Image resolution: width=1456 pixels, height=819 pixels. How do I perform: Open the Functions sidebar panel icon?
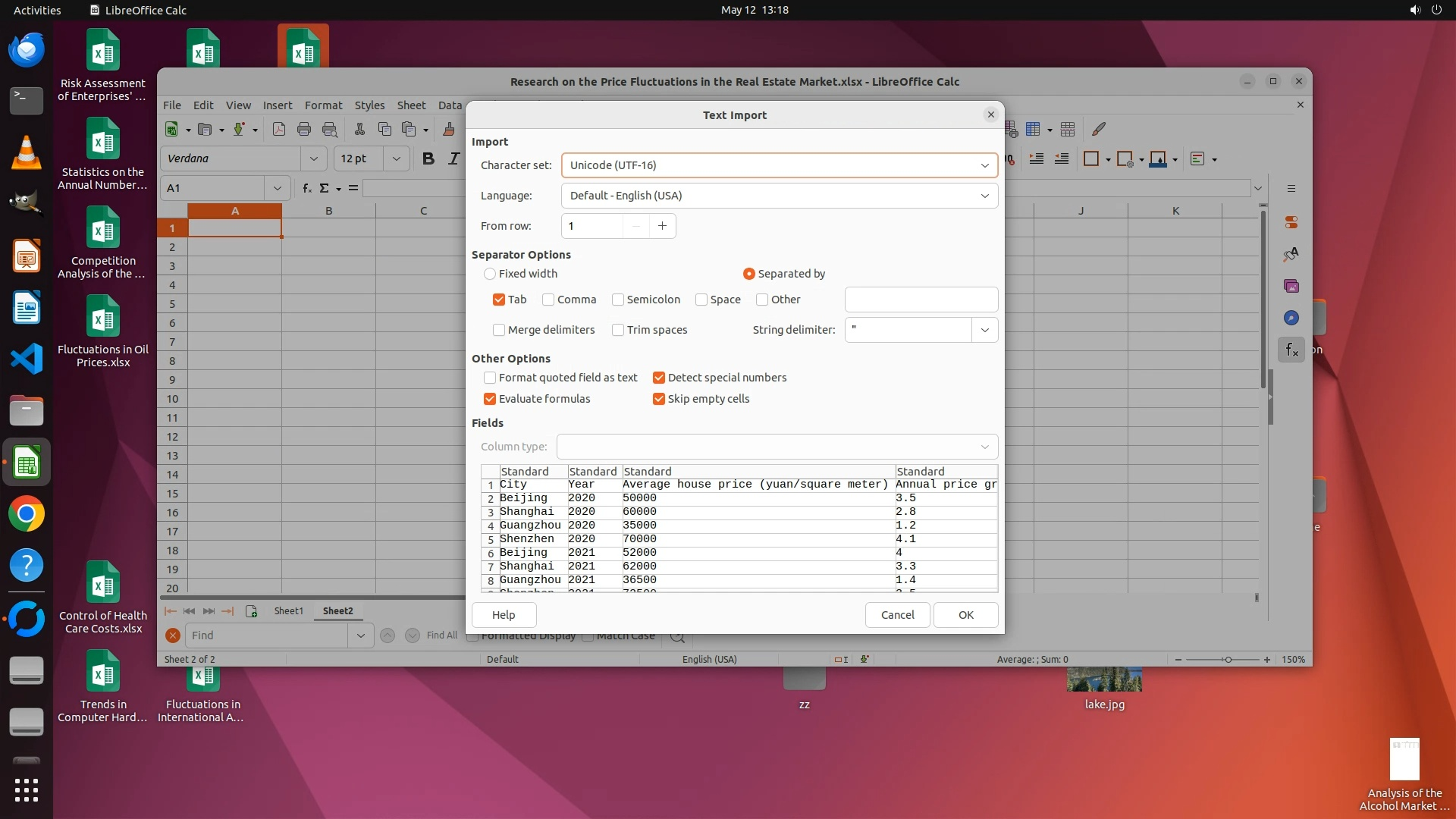tap(1291, 350)
